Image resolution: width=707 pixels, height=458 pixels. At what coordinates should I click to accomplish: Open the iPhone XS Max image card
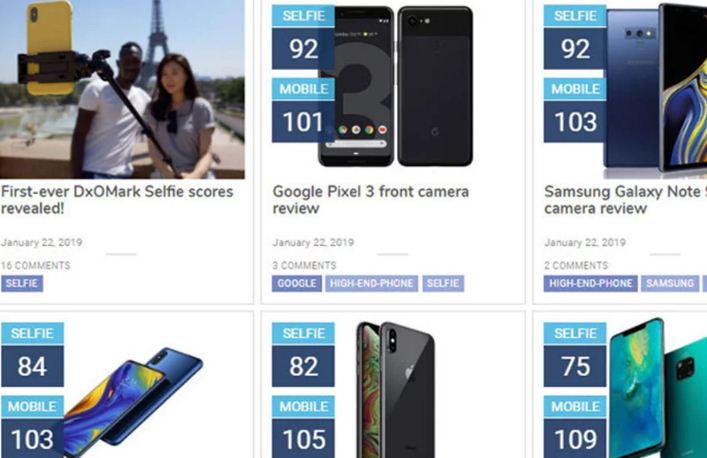pos(395,390)
